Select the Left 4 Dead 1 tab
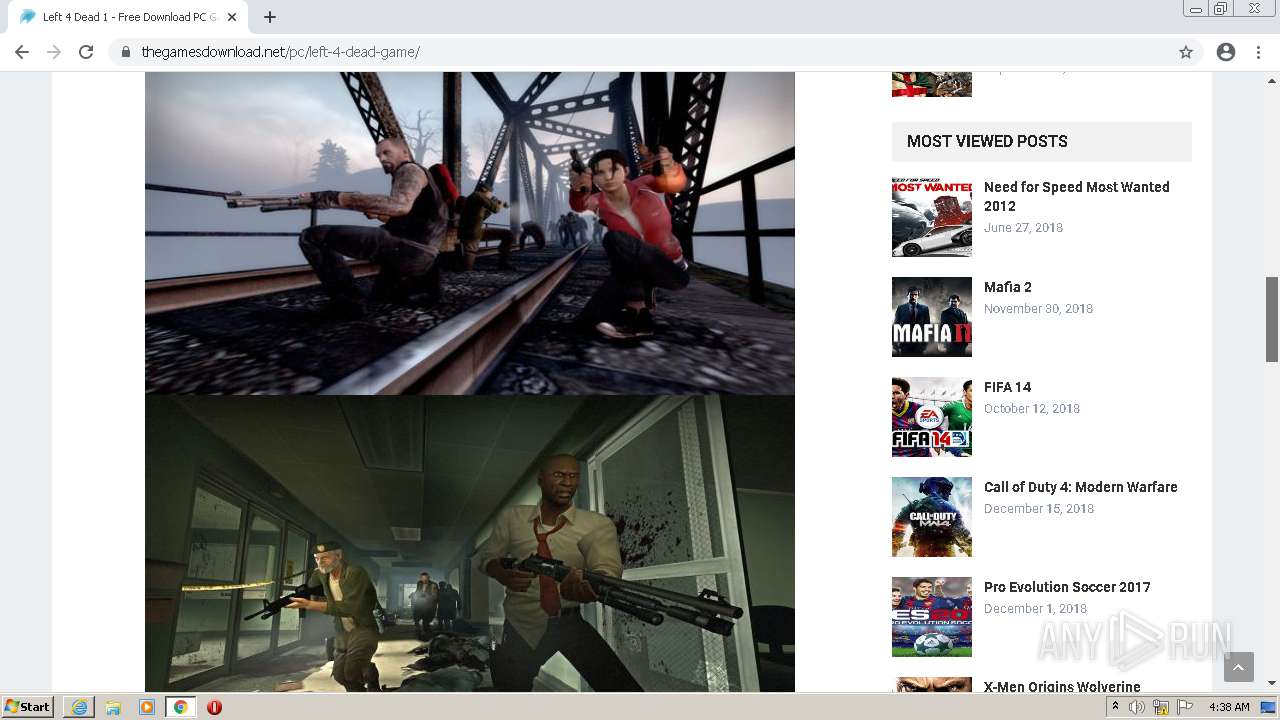1280x720 pixels. click(x=128, y=17)
